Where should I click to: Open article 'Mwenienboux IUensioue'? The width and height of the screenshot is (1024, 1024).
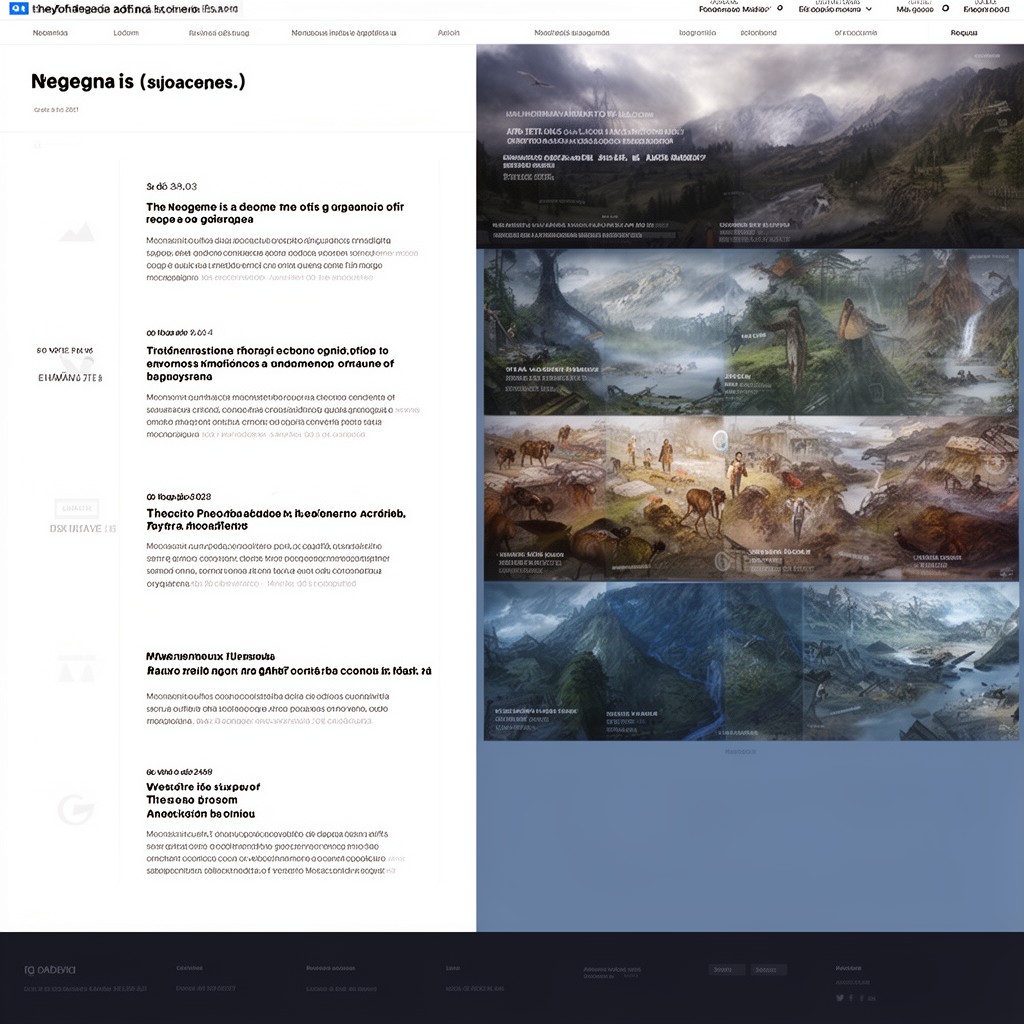(289, 664)
